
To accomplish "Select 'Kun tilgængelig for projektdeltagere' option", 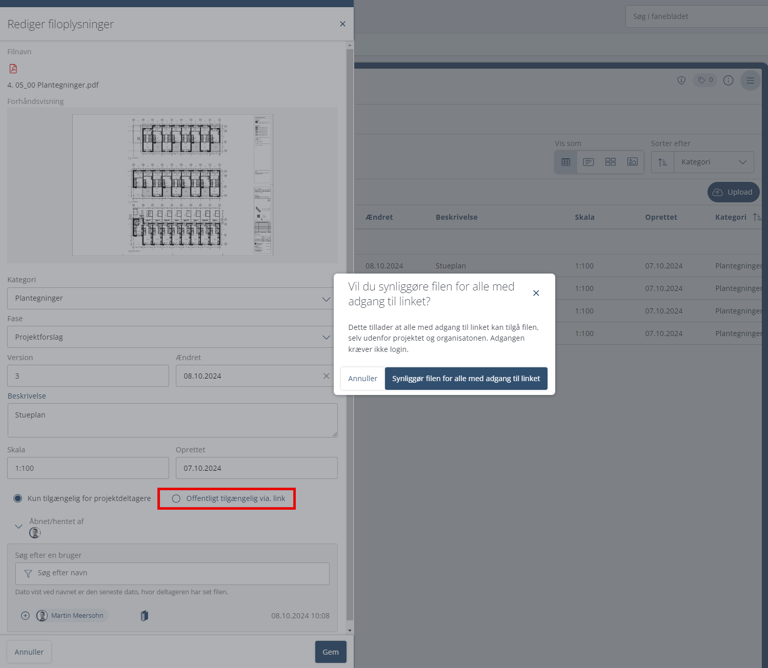I will 18,498.
